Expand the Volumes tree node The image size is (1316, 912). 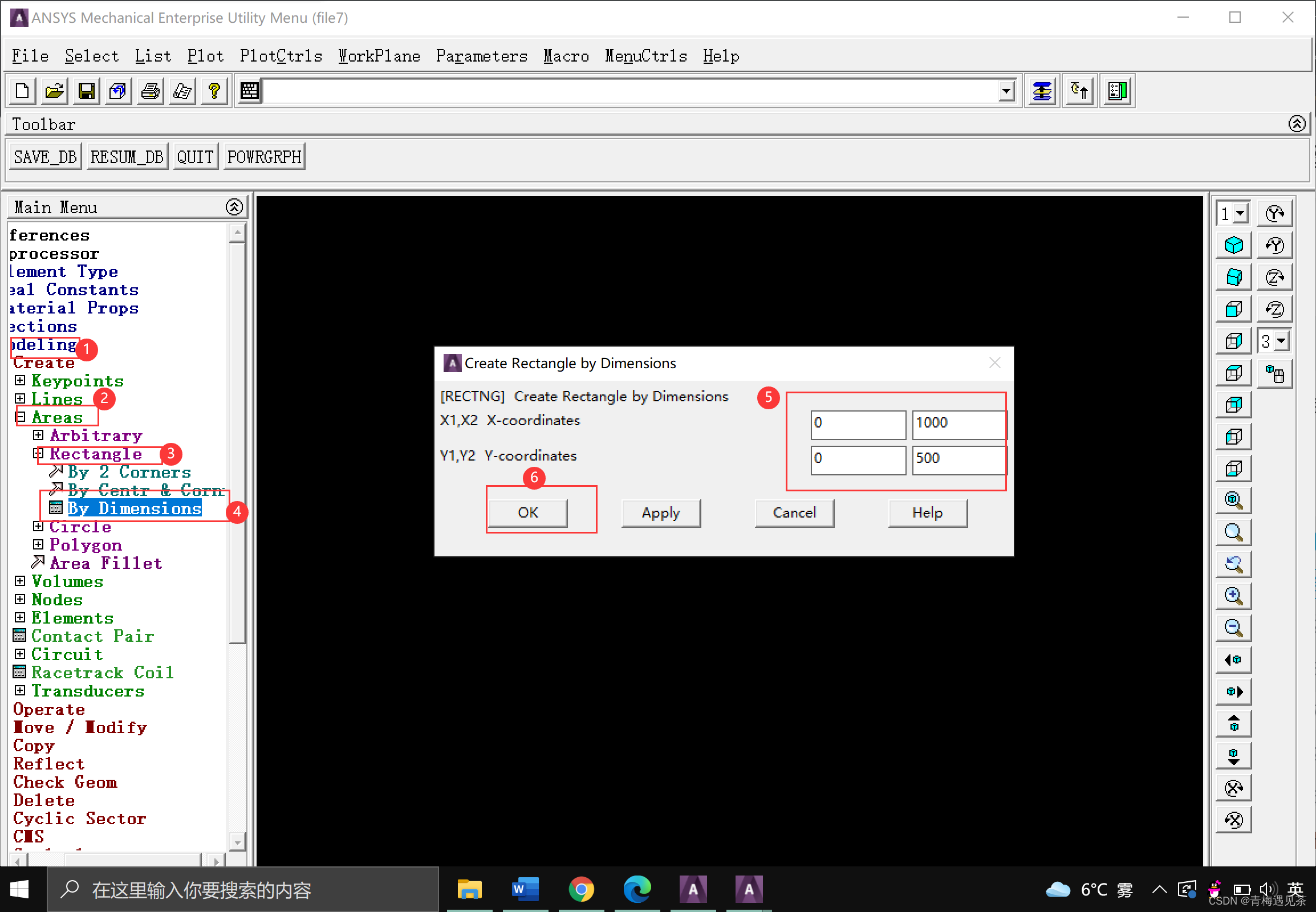[x=20, y=581]
